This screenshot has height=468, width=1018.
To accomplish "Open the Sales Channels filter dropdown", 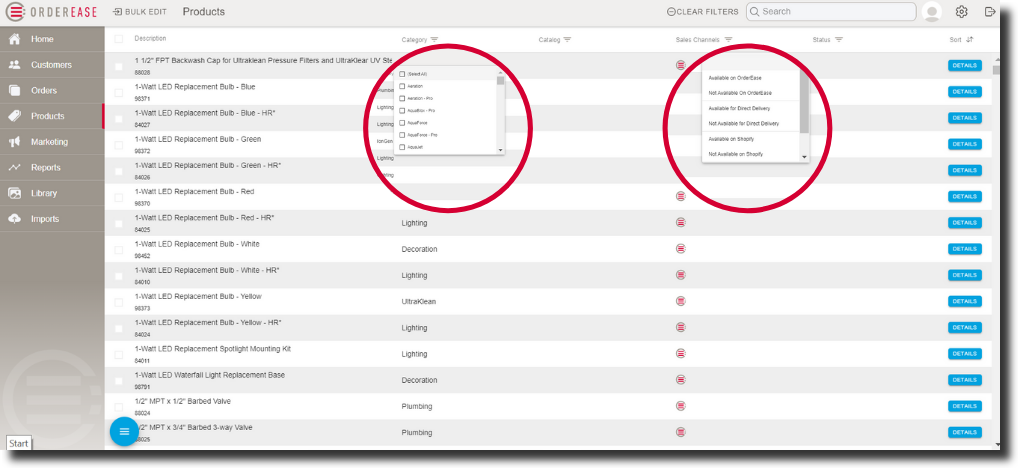I will tap(728, 40).
